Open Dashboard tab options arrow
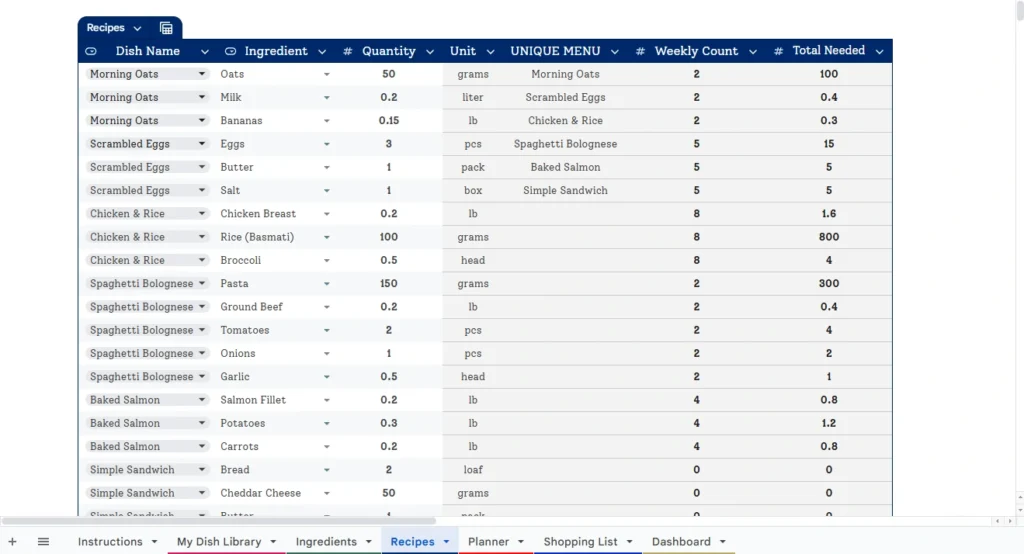This screenshot has width=1024, height=554. click(x=722, y=542)
